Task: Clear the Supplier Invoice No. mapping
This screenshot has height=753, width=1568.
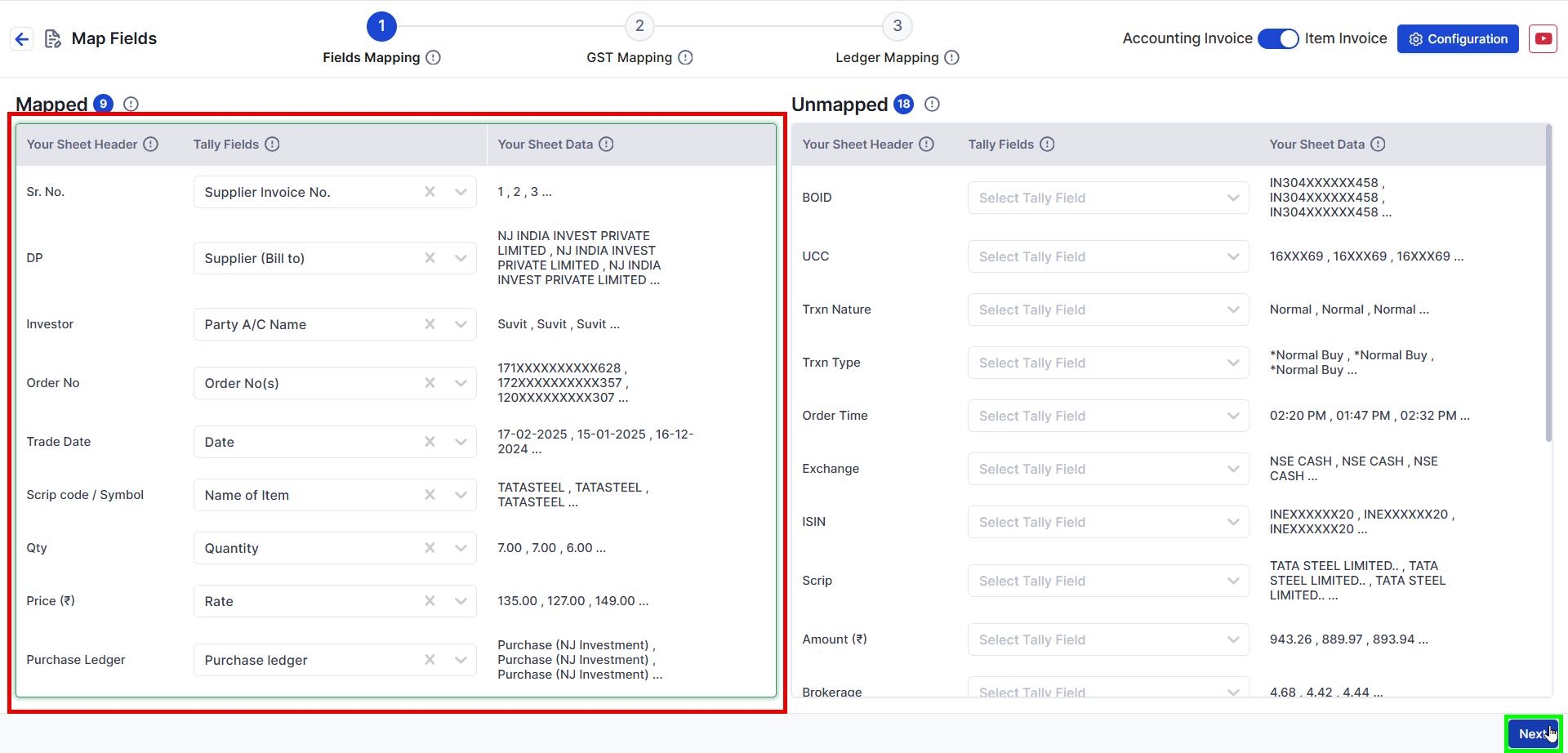Action: [x=430, y=192]
